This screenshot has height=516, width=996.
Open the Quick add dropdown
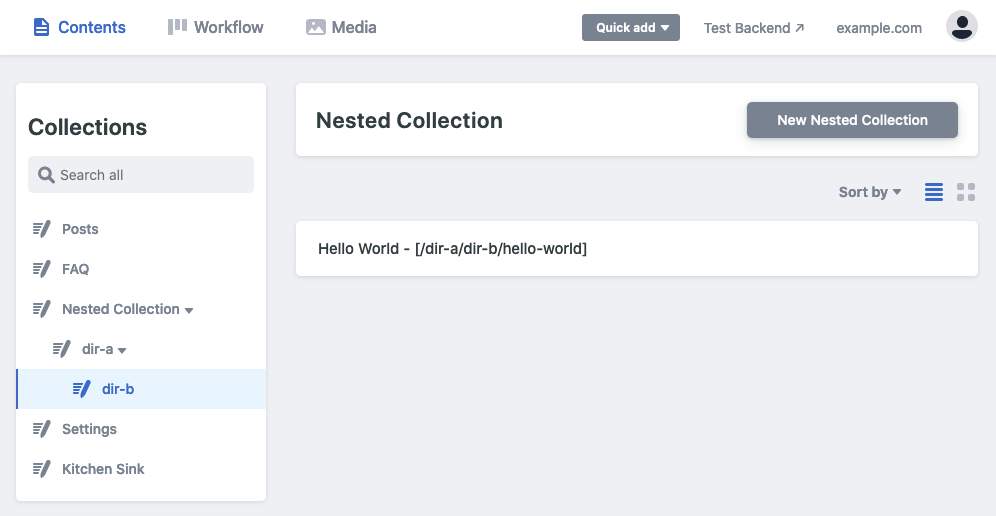(631, 28)
